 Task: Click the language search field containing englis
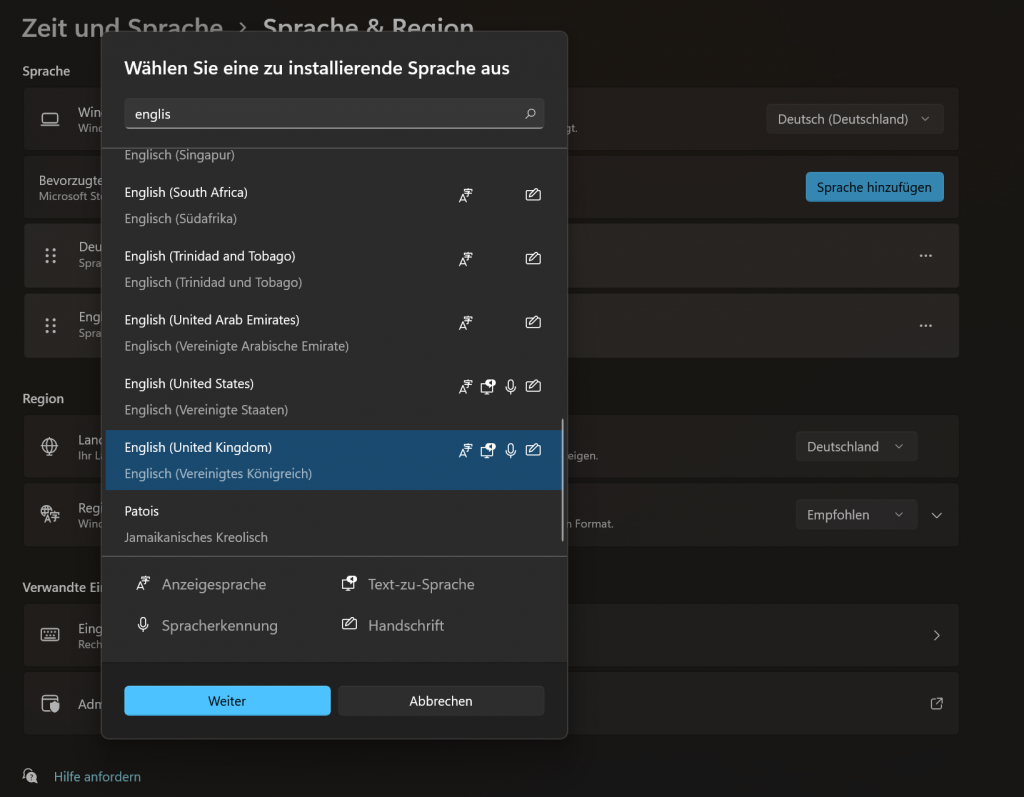point(334,114)
